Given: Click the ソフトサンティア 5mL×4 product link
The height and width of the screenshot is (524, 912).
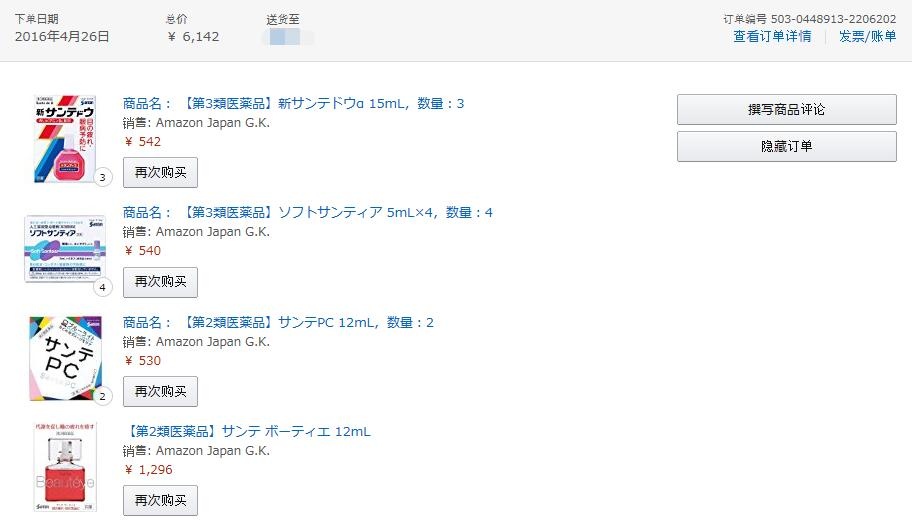Looking at the screenshot, I should click(307, 212).
